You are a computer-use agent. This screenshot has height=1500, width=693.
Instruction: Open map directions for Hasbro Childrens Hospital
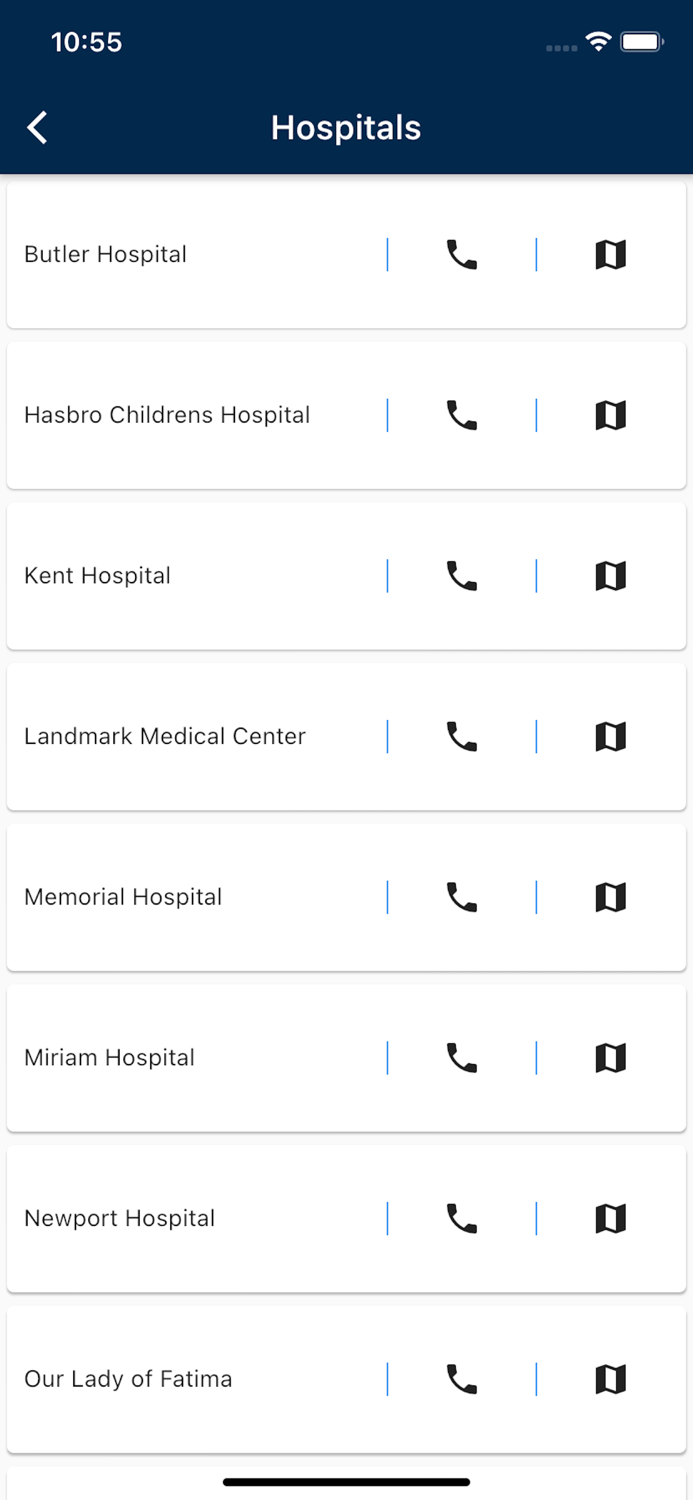(610, 415)
